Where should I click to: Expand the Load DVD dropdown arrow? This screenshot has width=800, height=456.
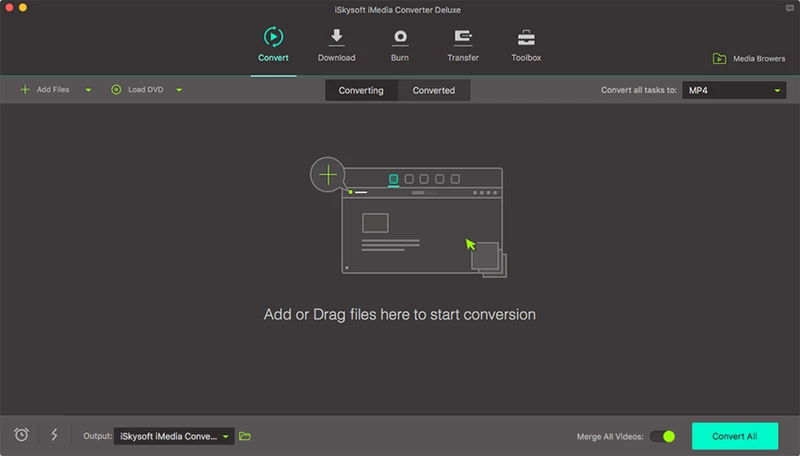point(179,90)
